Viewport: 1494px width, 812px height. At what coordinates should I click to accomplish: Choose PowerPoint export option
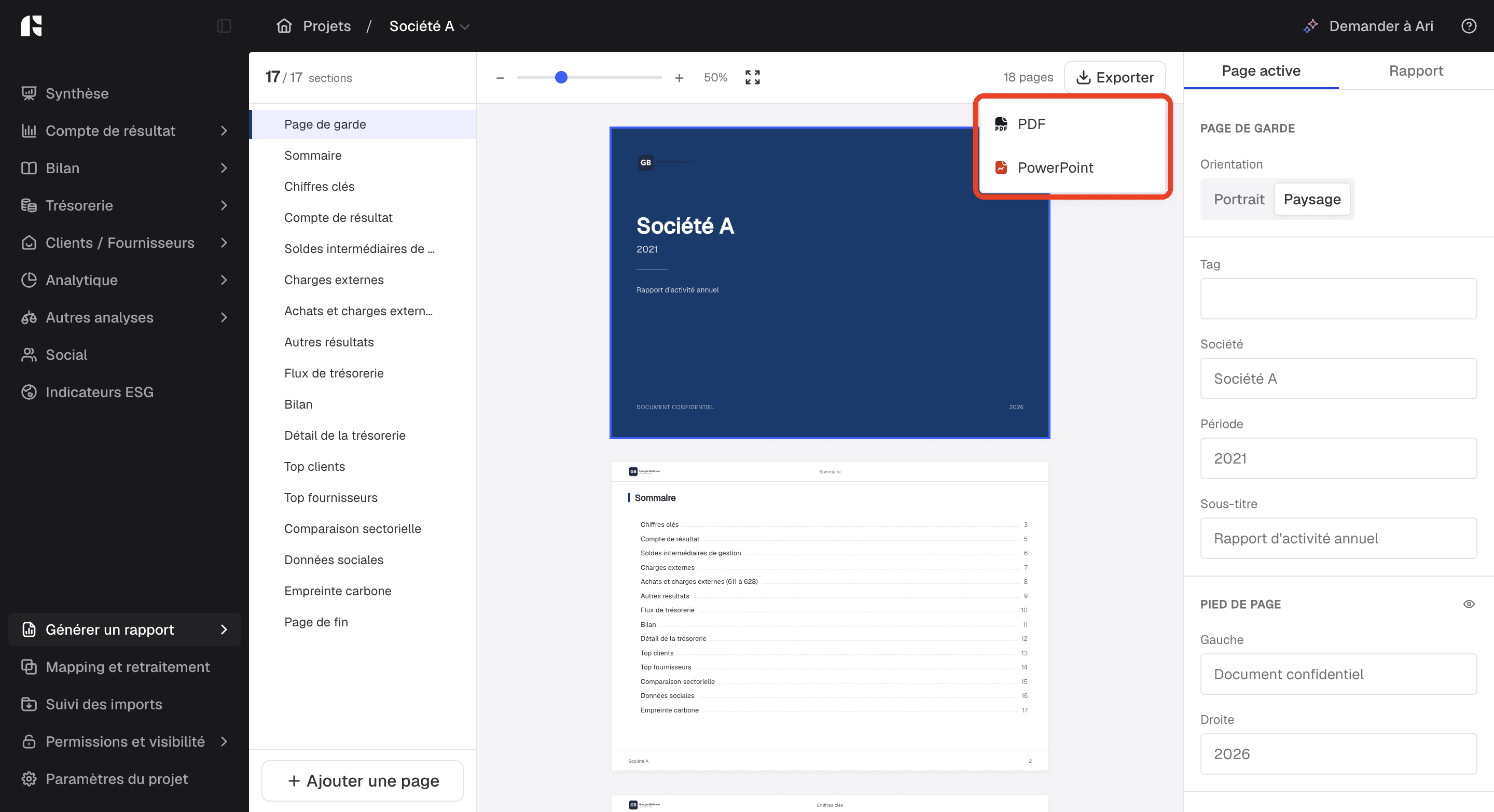(x=1072, y=167)
